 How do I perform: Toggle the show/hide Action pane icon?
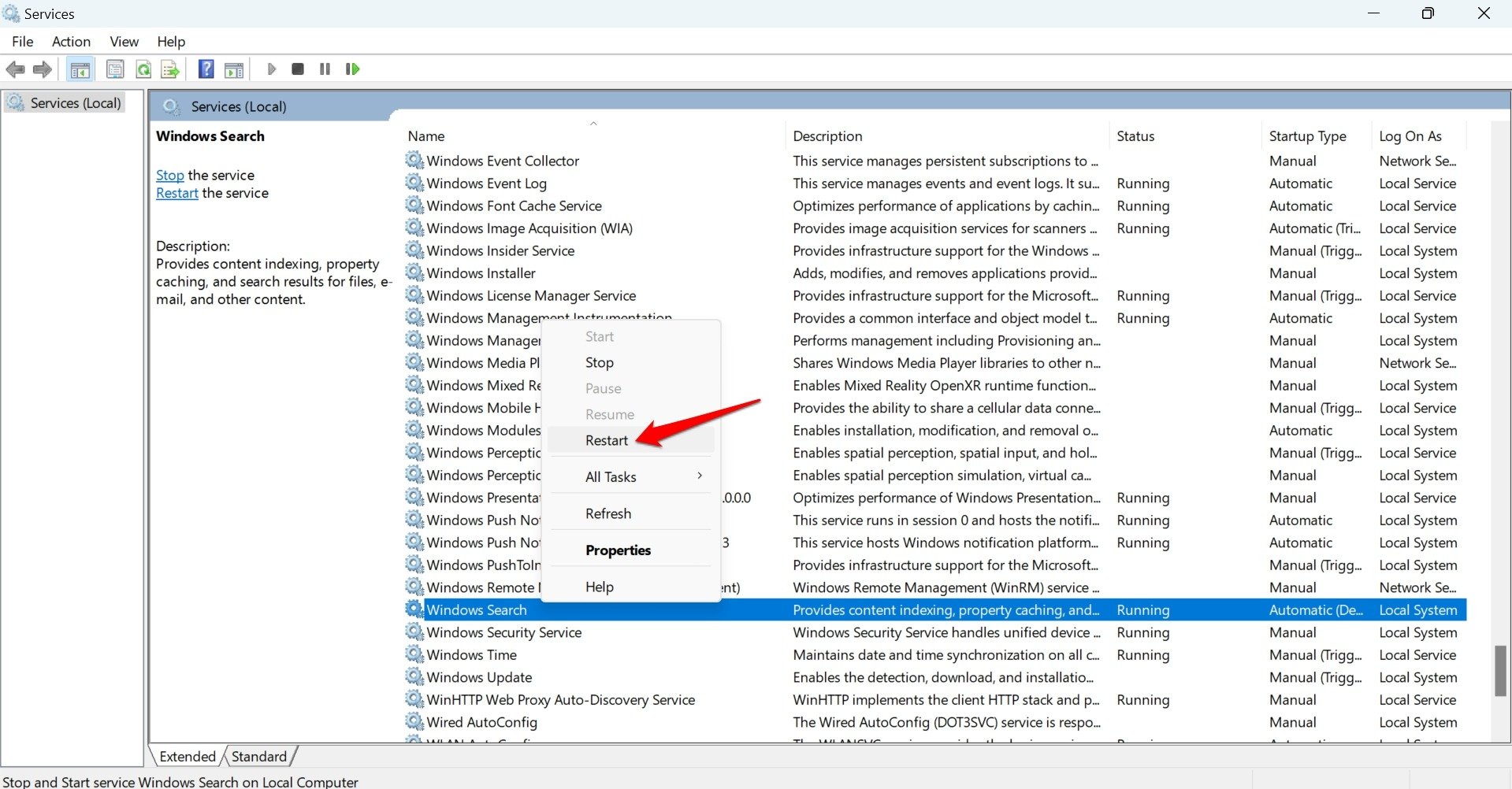point(234,69)
